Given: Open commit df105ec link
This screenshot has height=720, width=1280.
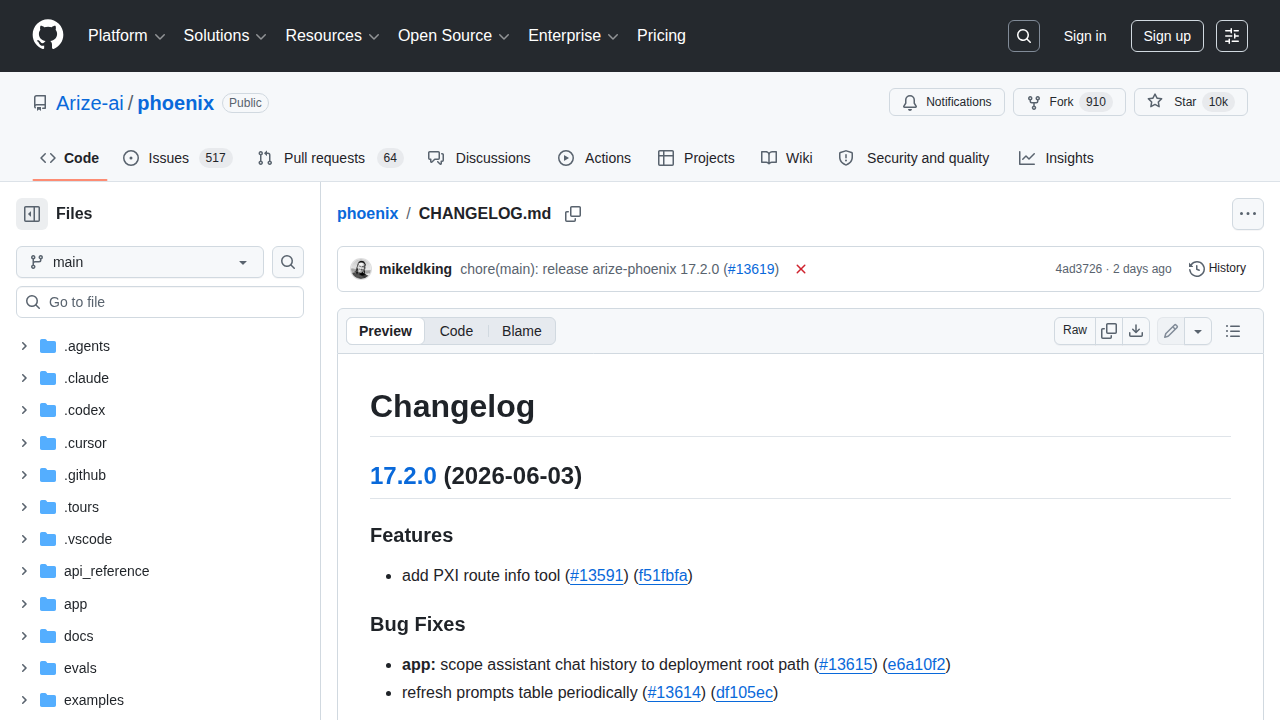Looking at the screenshot, I should click(x=745, y=692).
